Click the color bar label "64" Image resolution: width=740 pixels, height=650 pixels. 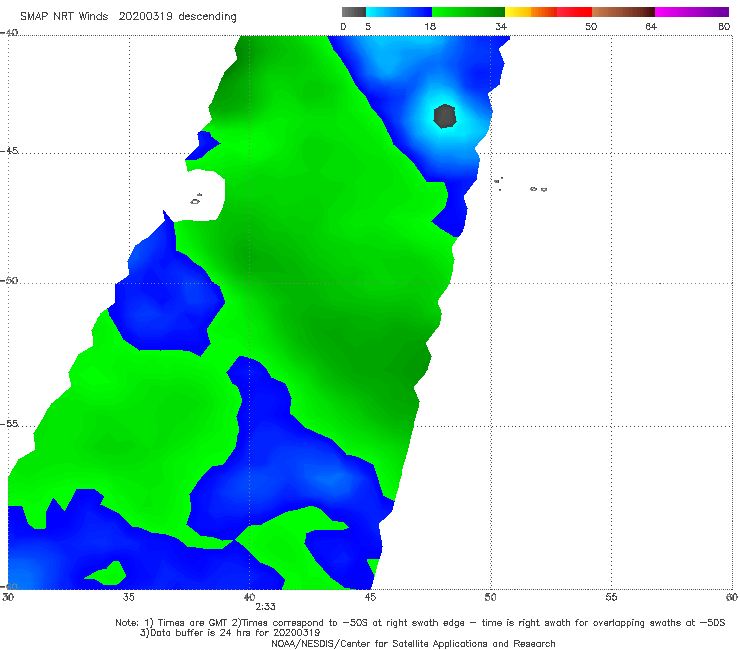[x=651, y=26]
